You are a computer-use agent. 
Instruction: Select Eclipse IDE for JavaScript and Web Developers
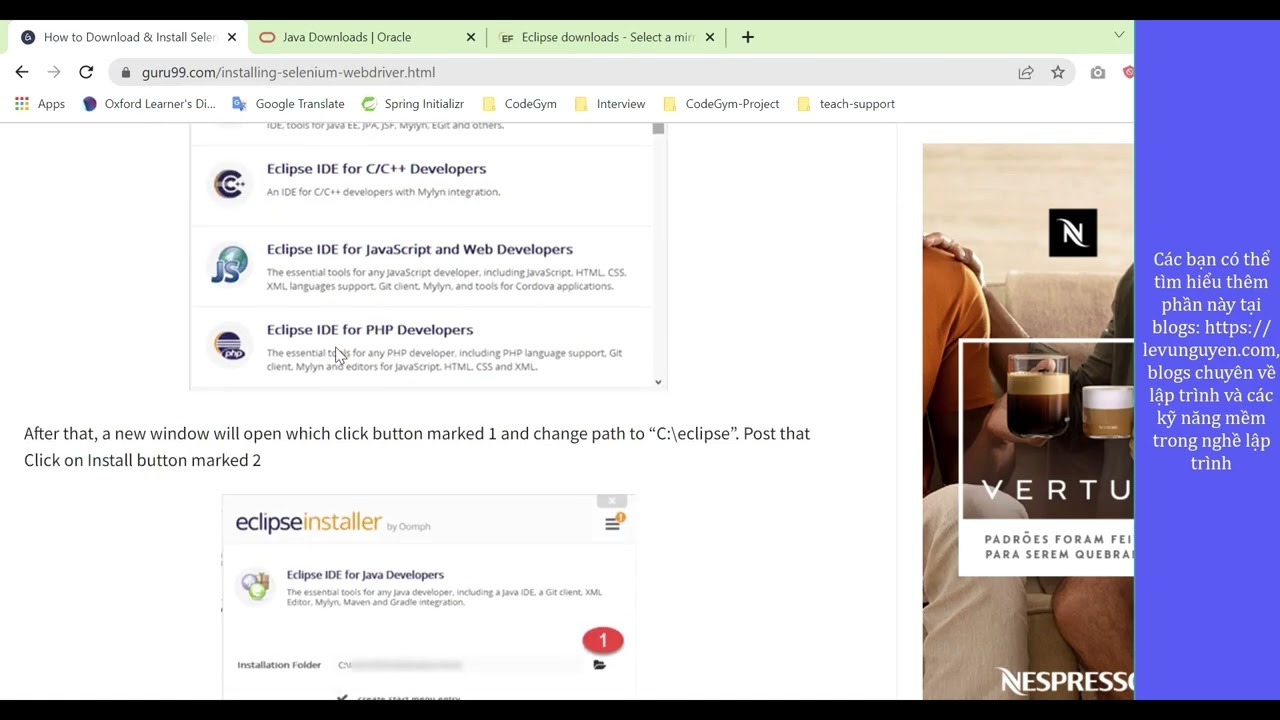tap(420, 249)
